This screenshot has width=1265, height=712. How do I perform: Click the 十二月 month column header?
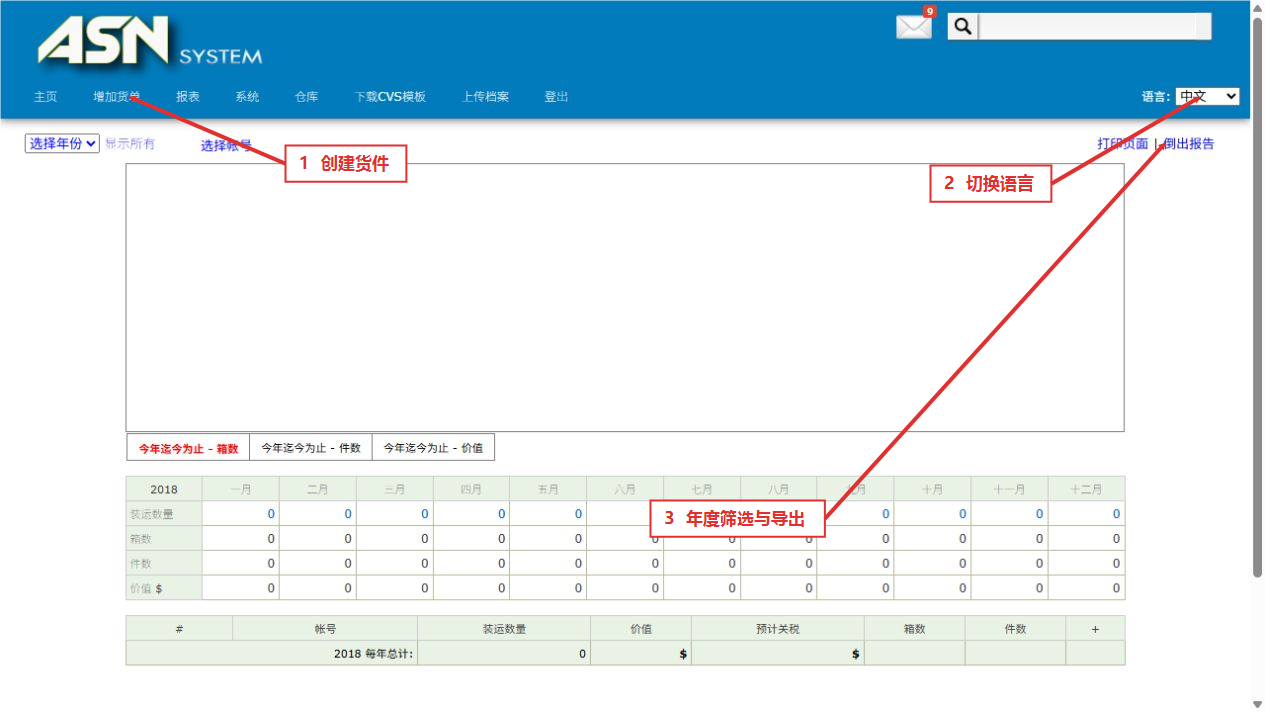[x=1086, y=490]
